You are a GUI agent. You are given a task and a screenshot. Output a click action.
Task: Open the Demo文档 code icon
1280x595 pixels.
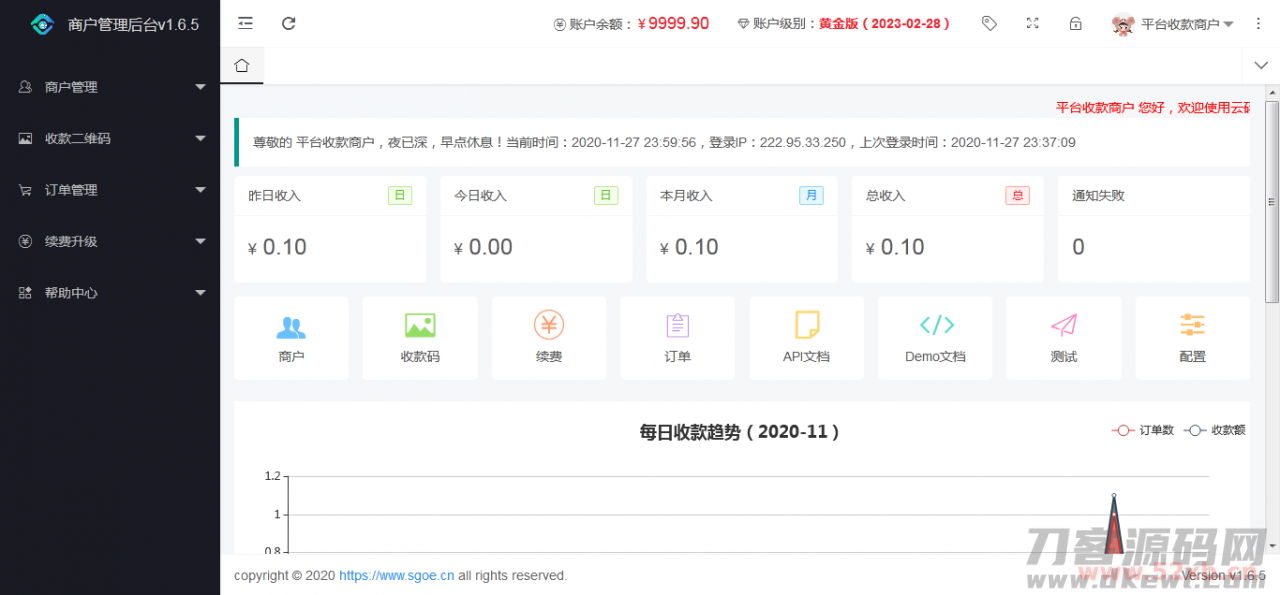935,326
